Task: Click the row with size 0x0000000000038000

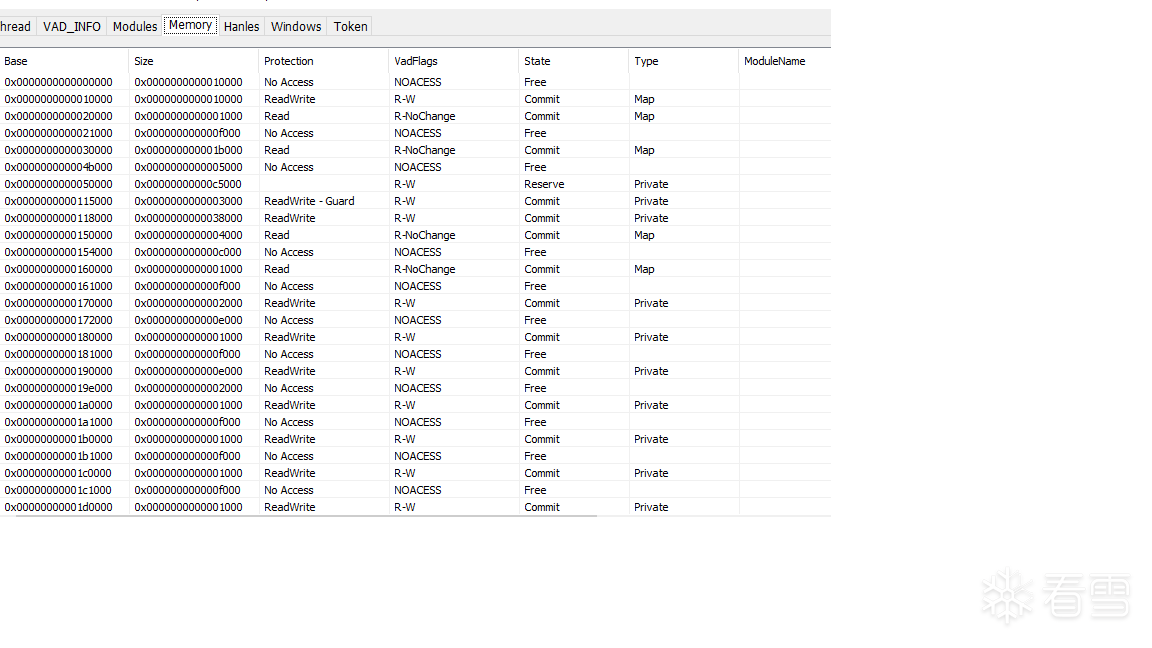Action: tap(188, 218)
